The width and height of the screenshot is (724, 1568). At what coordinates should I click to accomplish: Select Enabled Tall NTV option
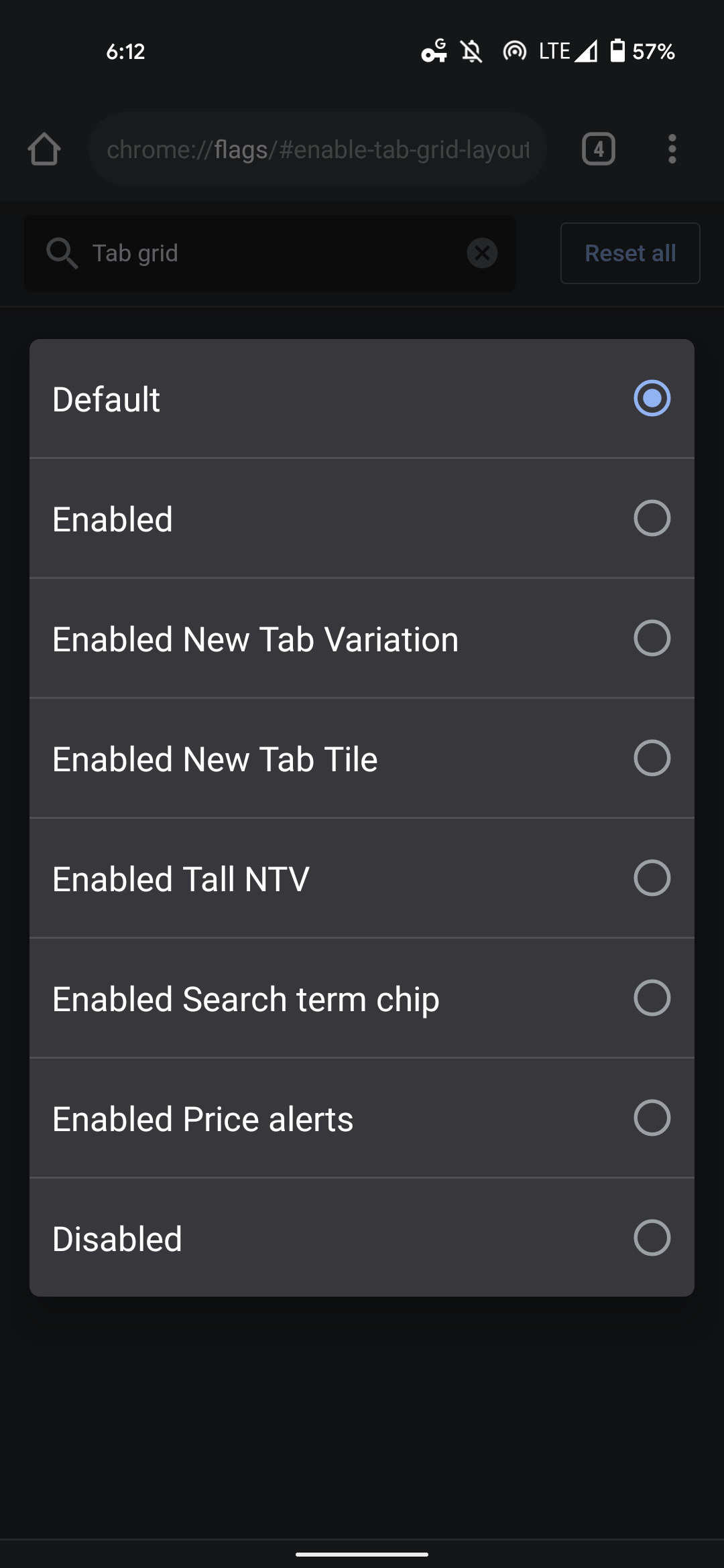point(652,878)
